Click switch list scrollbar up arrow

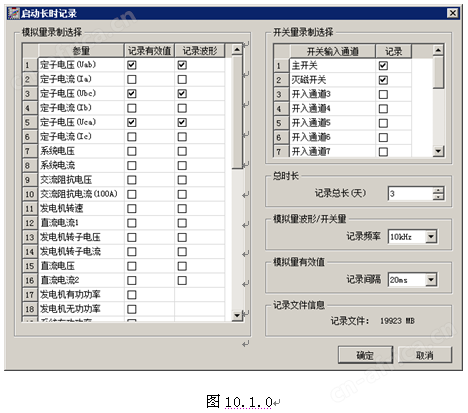tap(438, 50)
